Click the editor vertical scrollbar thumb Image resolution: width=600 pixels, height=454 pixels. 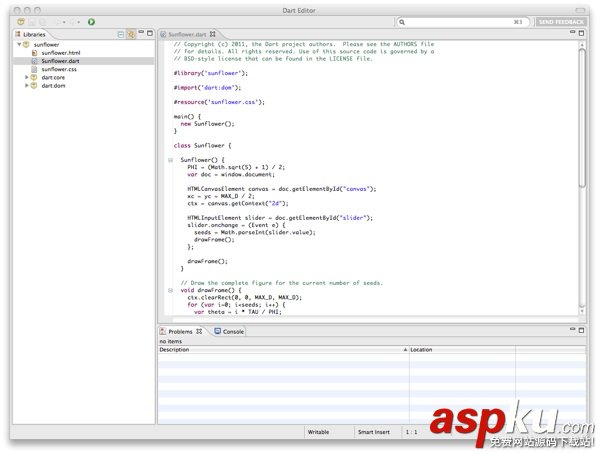coord(582,118)
